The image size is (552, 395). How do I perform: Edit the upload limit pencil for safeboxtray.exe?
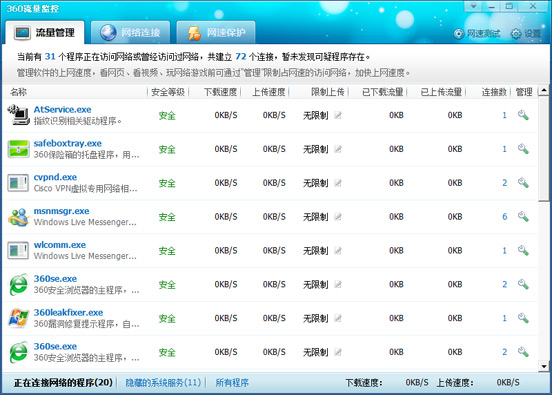click(338, 149)
